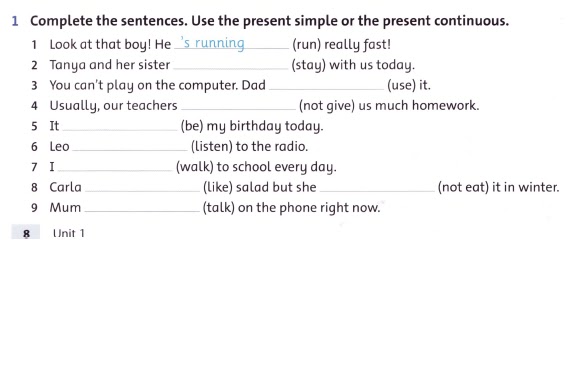572x384 pixels.
Task: Click the hint word '(listen)'
Action: tap(212, 147)
